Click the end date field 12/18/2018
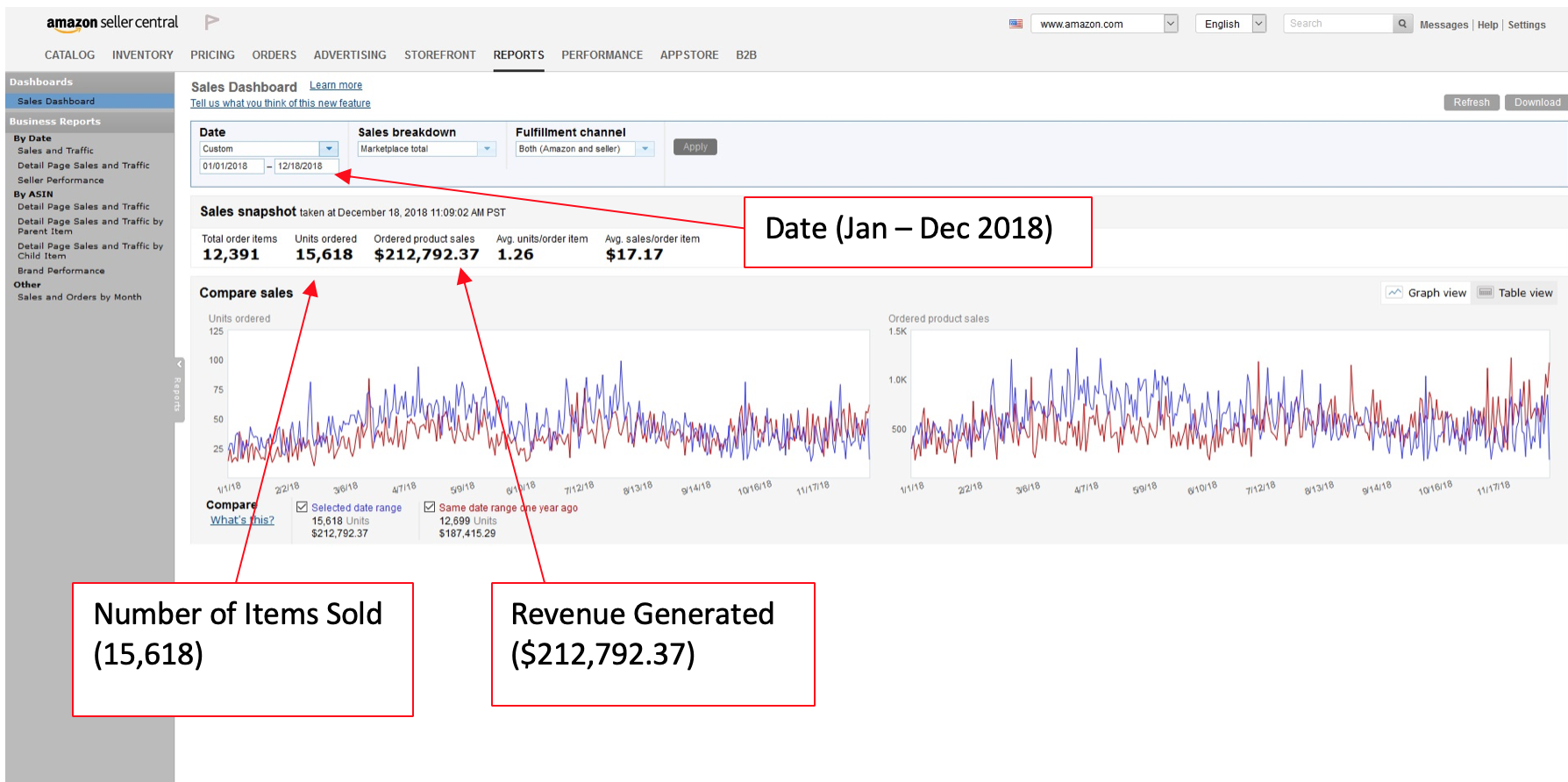Image resolution: width=1568 pixels, height=782 pixels. pyautogui.click(x=306, y=166)
